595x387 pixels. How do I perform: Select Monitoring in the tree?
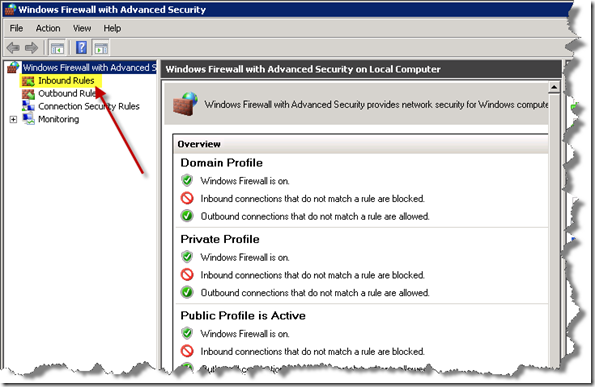59,119
